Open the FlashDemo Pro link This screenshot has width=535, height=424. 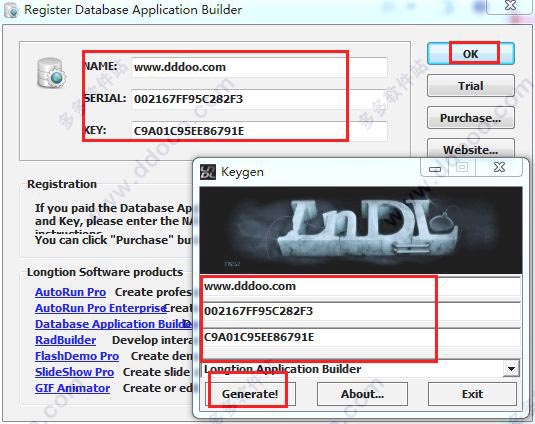[x=77, y=356]
